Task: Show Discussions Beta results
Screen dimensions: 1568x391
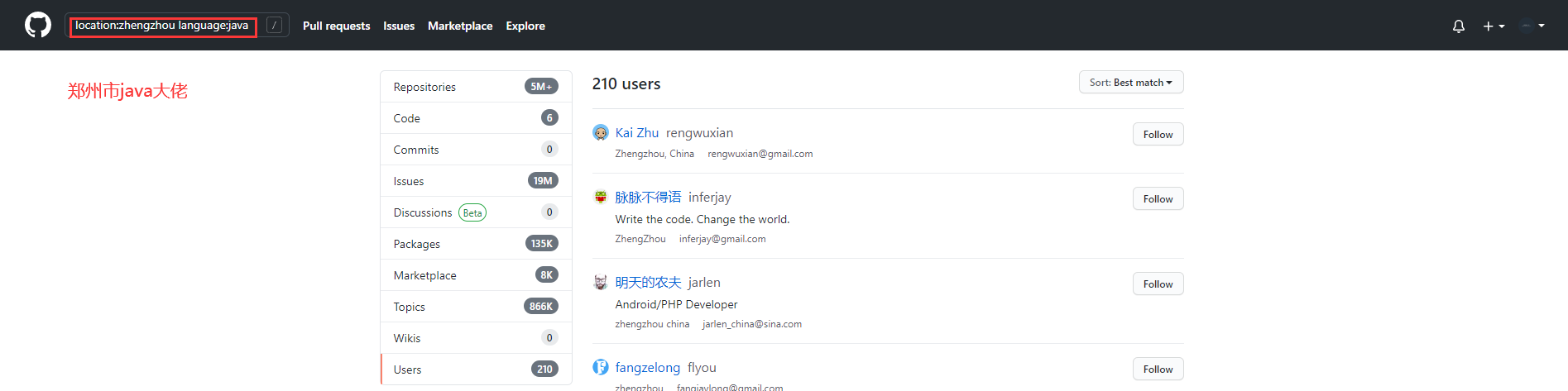Action: [x=476, y=212]
